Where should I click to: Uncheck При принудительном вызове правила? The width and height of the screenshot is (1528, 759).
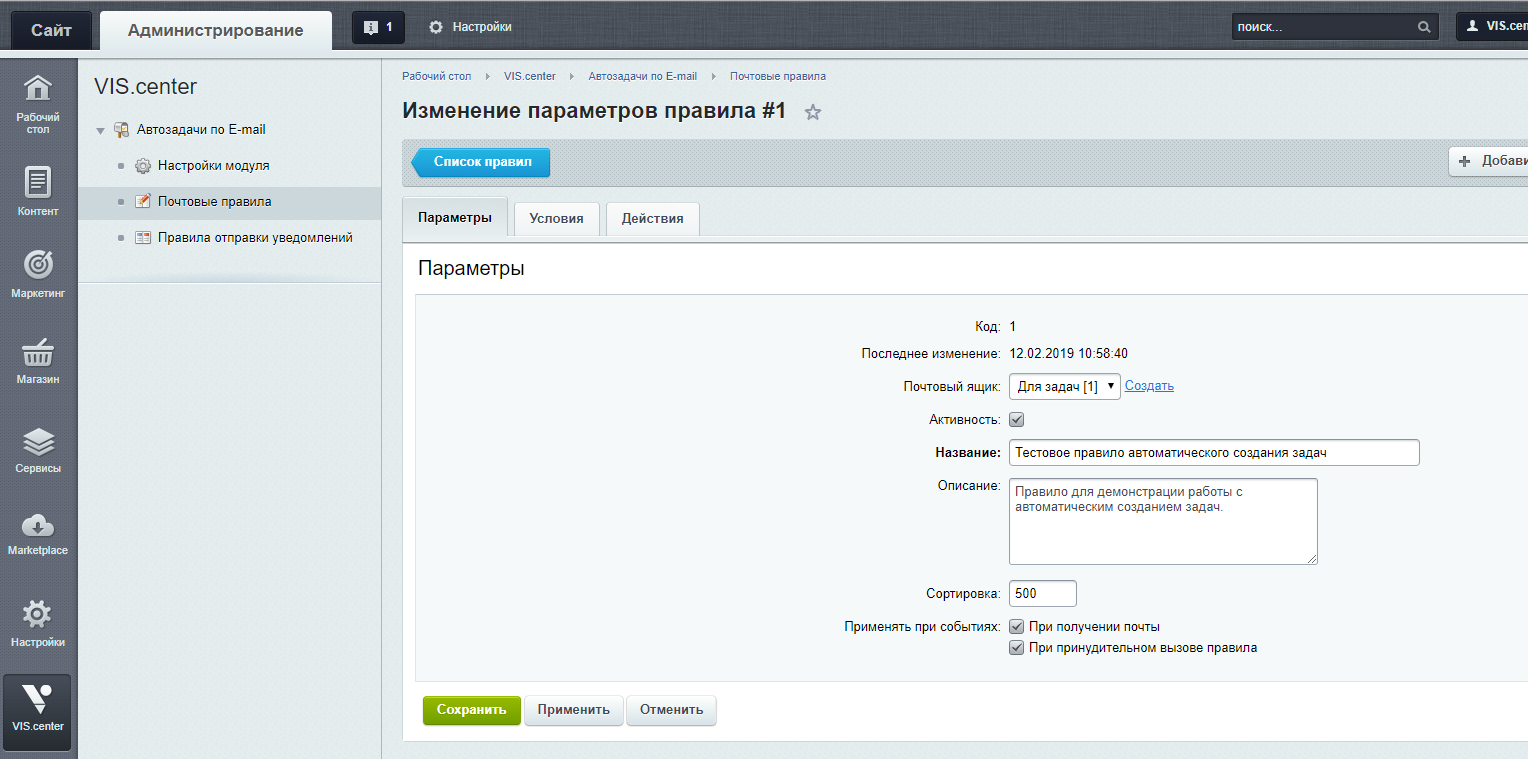(x=1016, y=647)
